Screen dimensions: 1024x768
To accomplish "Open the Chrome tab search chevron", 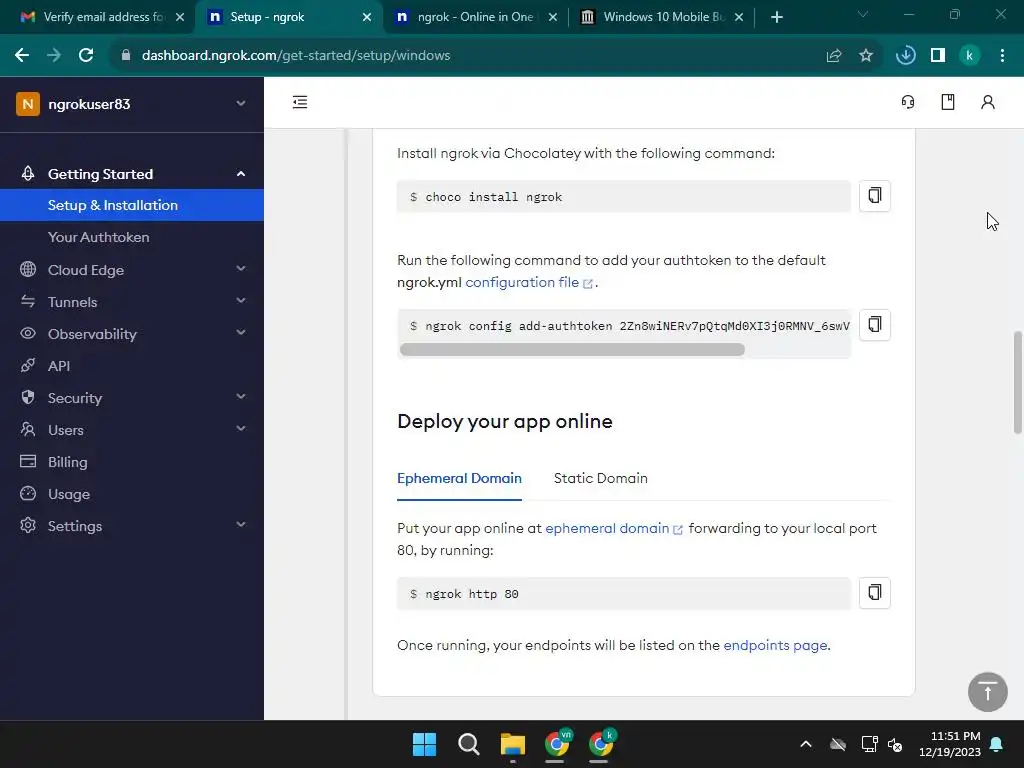I will point(863,14).
